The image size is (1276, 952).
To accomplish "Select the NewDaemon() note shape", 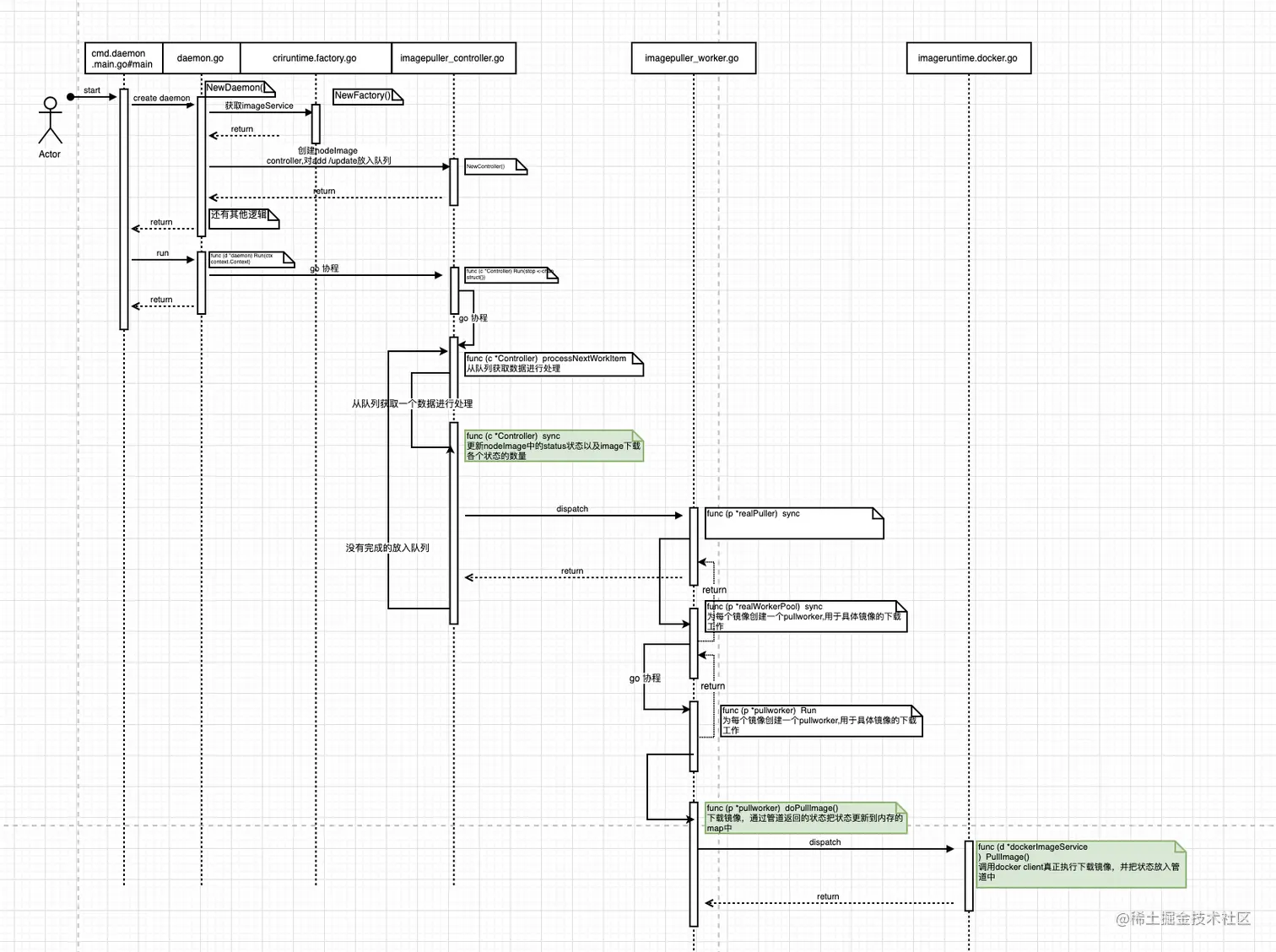I will coord(239,87).
